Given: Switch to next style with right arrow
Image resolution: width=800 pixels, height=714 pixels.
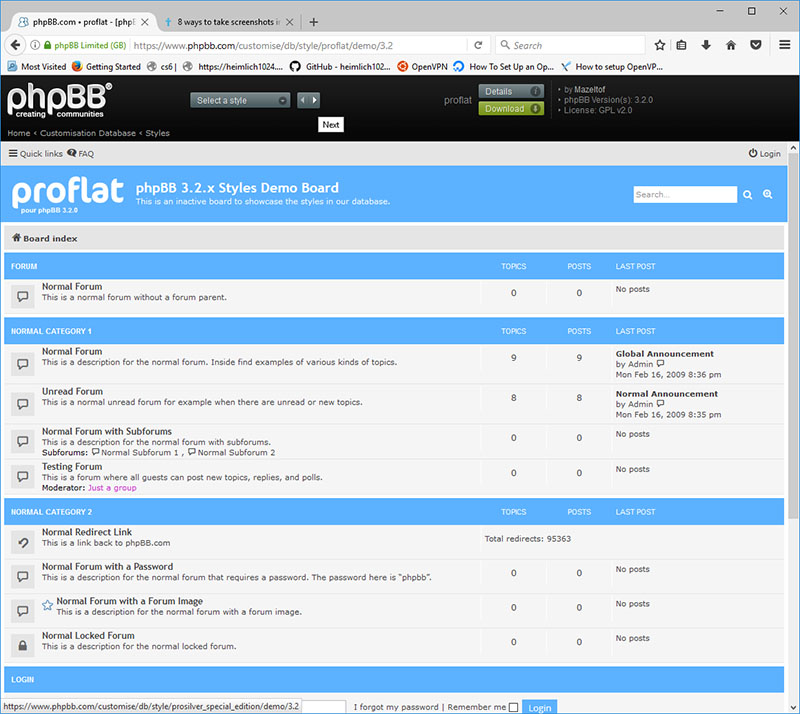Looking at the screenshot, I should pos(314,100).
